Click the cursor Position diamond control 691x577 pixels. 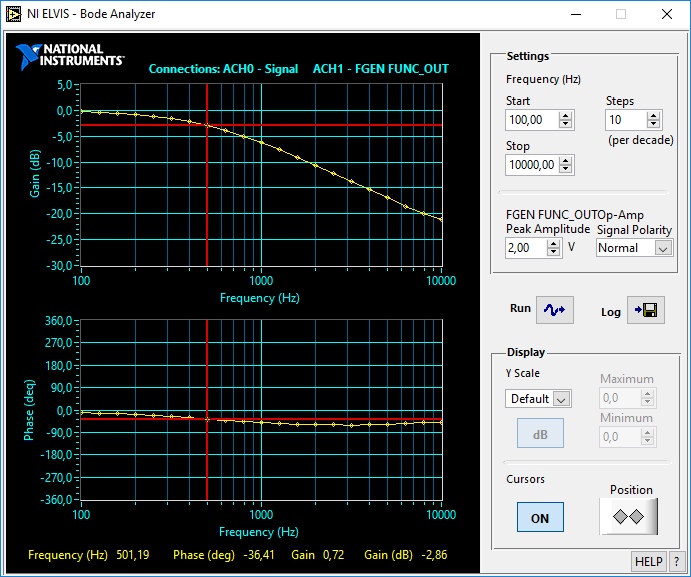[x=628, y=517]
